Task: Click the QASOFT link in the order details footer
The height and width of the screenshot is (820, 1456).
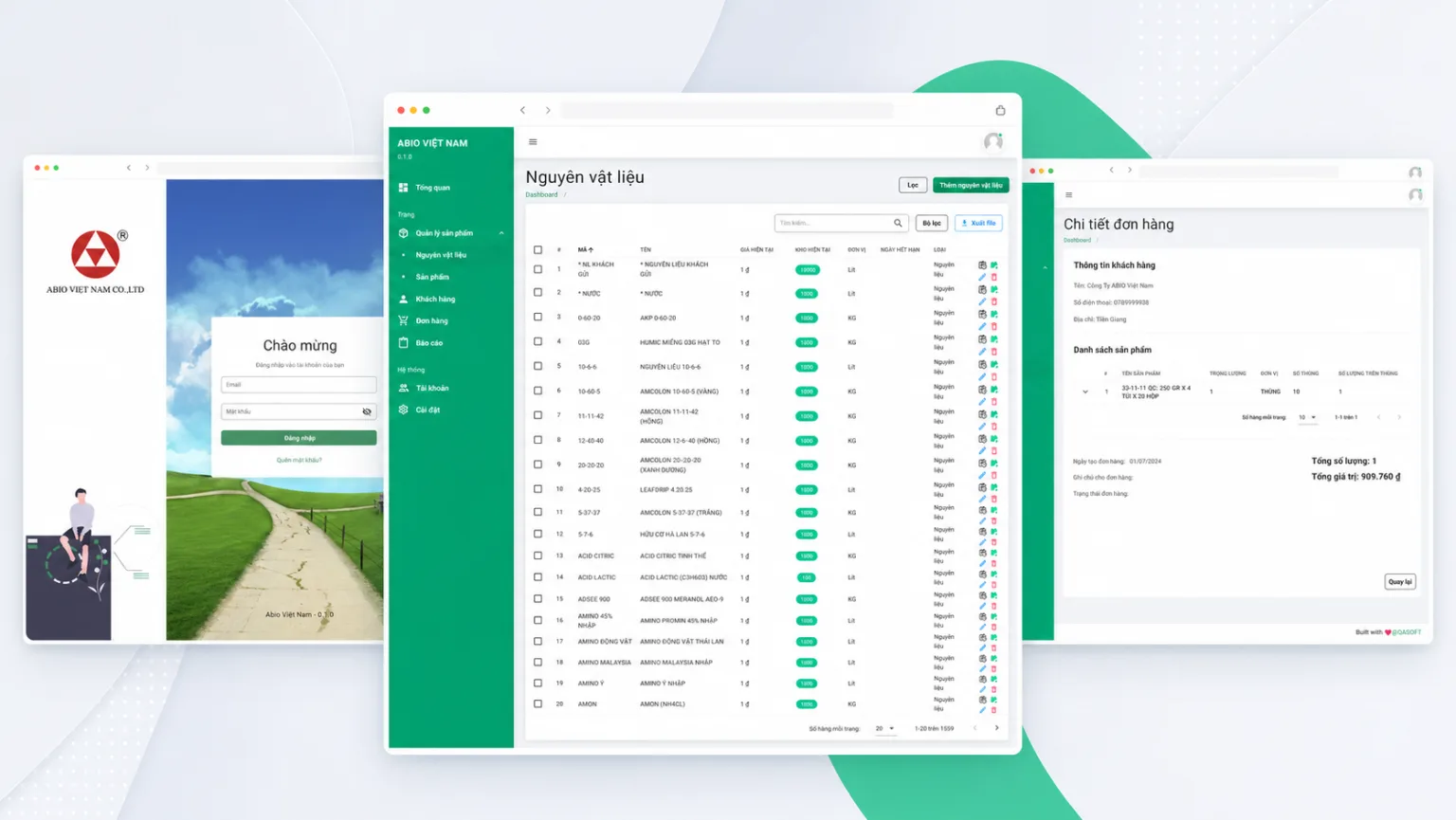Action: tap(1407, 632)
